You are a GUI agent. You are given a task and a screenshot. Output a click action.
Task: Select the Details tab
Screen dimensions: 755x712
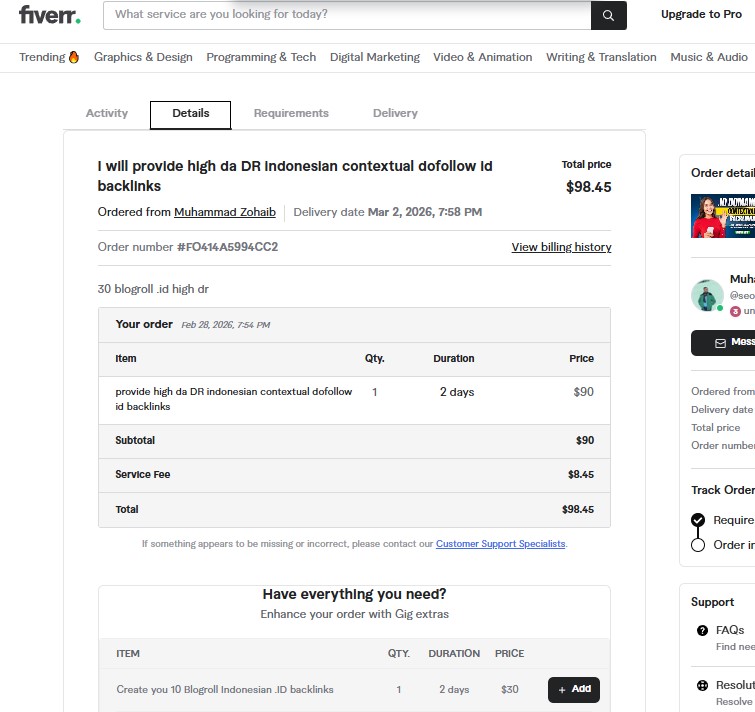coord(190,114)
